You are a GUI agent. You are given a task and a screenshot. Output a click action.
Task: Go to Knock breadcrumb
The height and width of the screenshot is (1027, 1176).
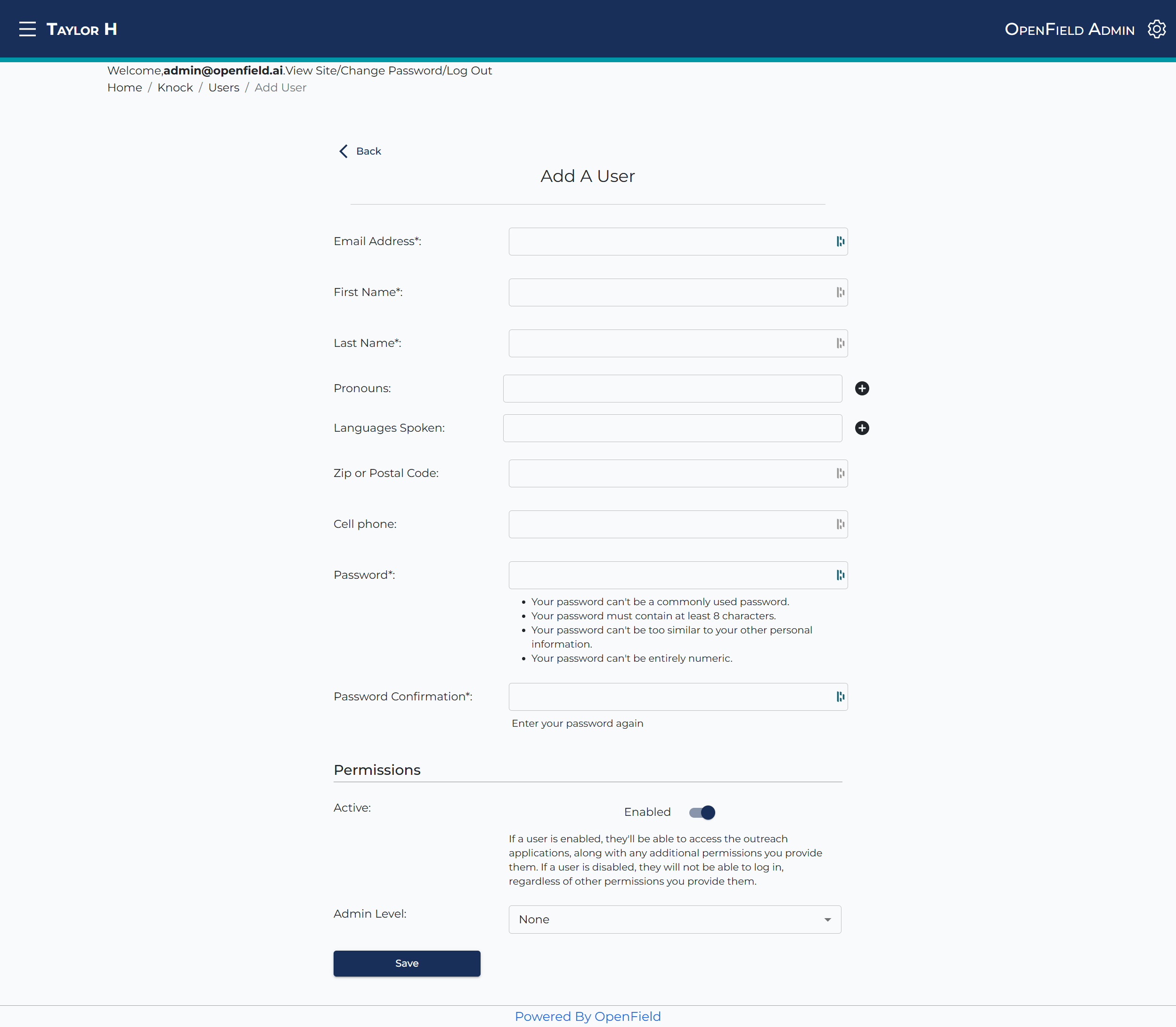[x=175, y=88]
